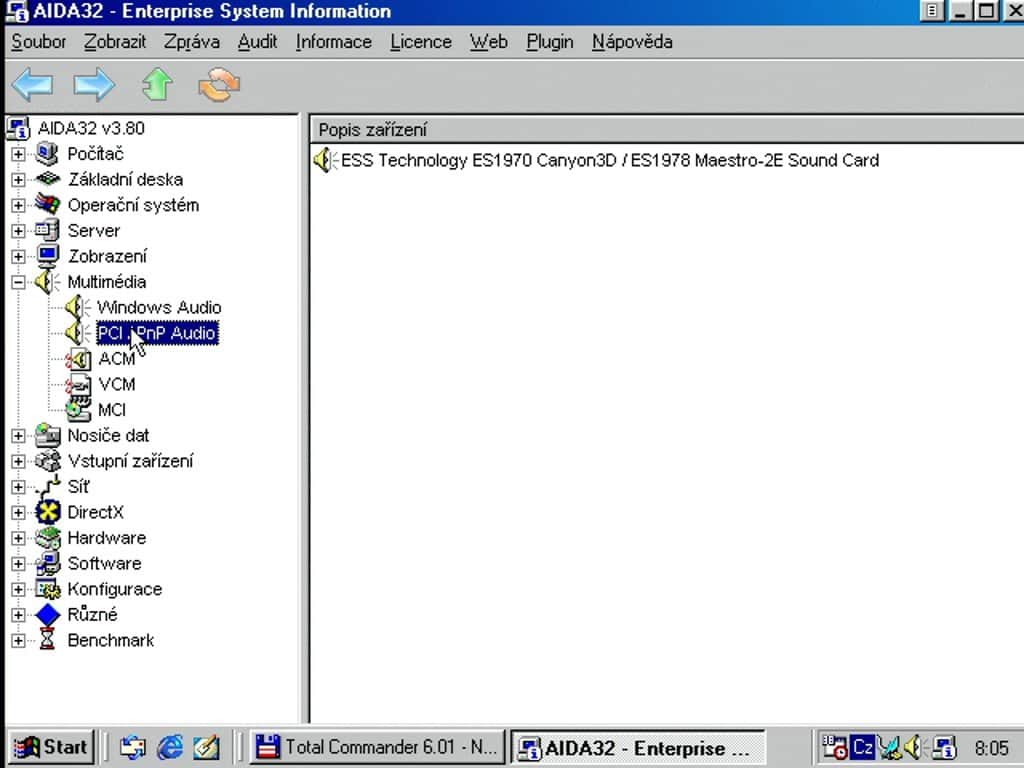Click the VCM video codec icon
Viewport: 1024px width, 768px height.
[x=78, y=384]
